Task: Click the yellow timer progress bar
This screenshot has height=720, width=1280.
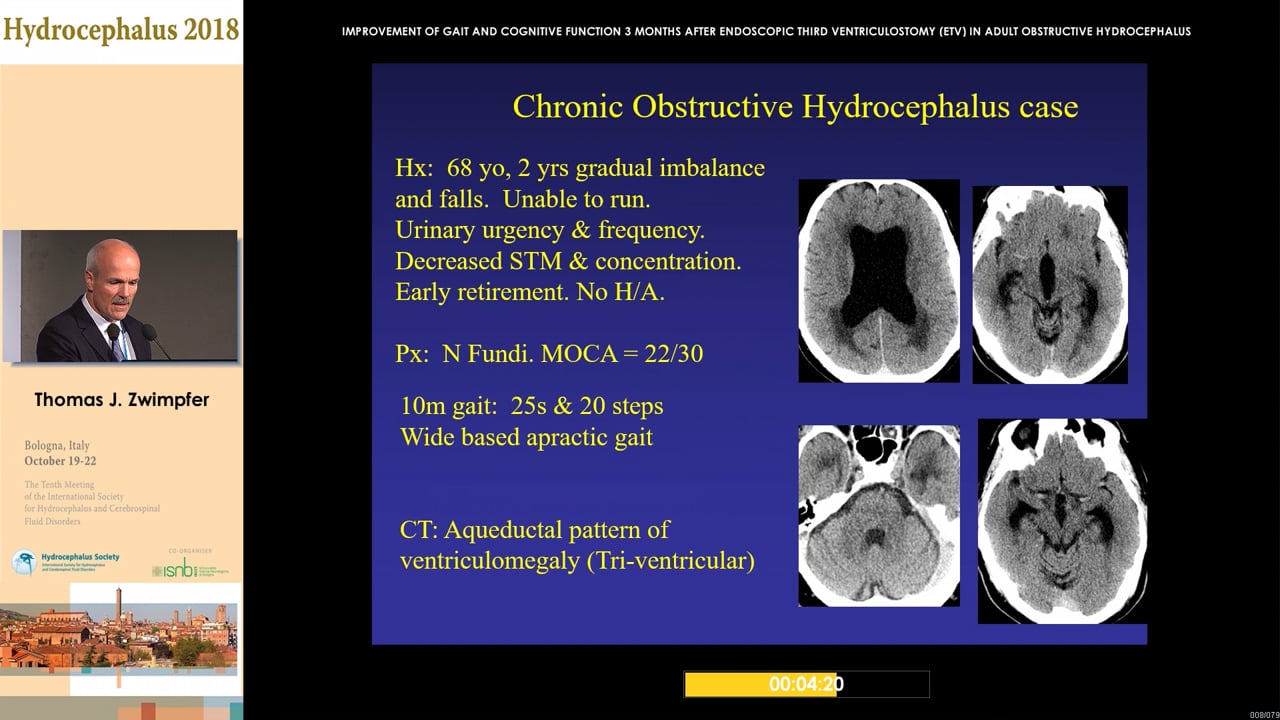Action: click(x=807, y=684)
